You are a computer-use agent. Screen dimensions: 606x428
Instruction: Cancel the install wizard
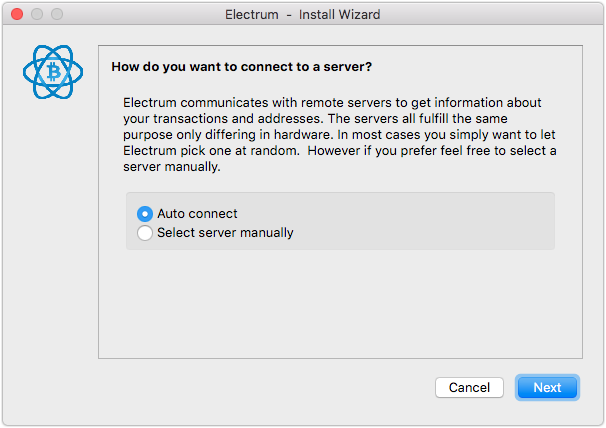[469, 387]
